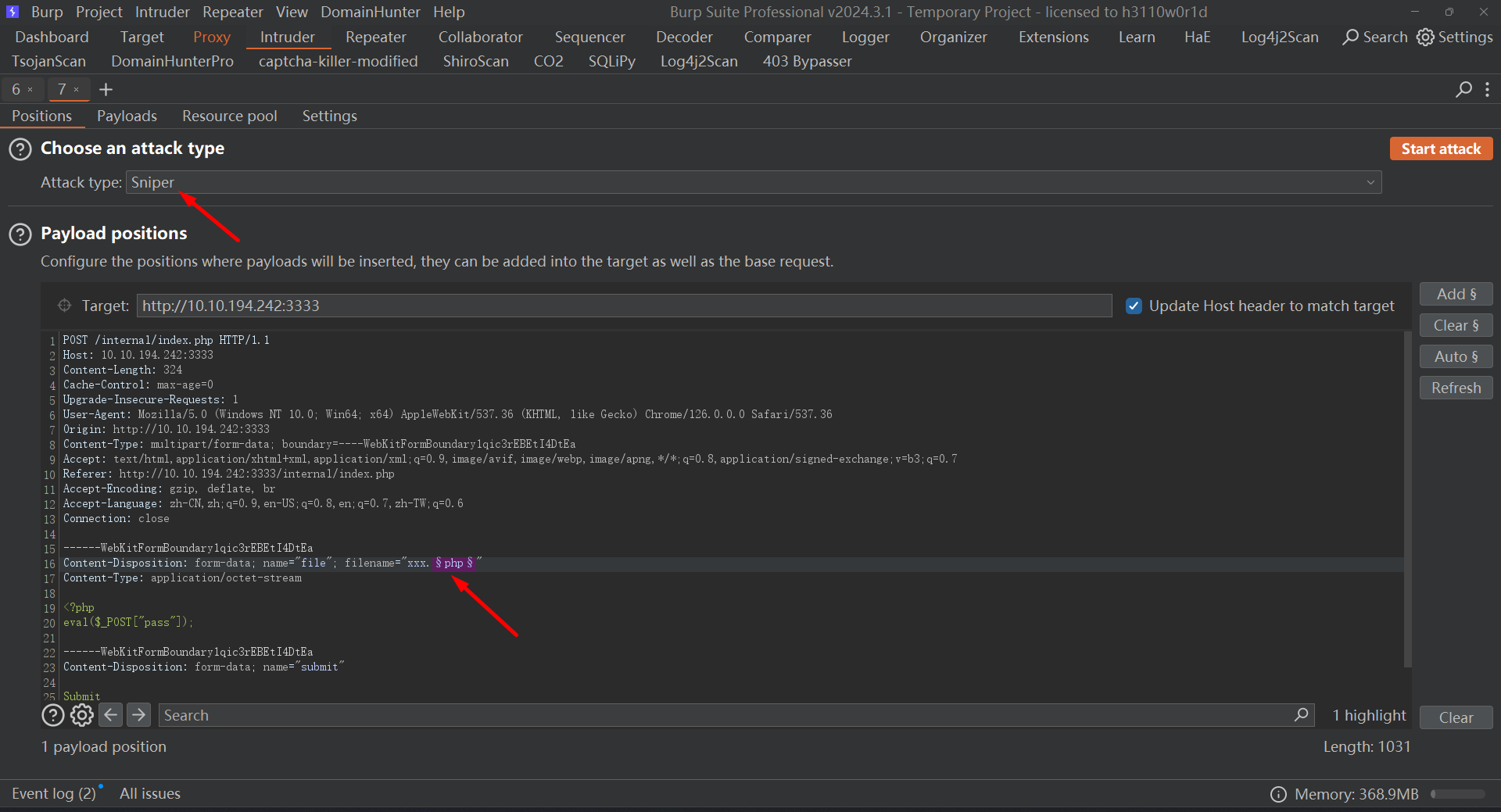Open the CO2 tab

(x=548, y=61)
